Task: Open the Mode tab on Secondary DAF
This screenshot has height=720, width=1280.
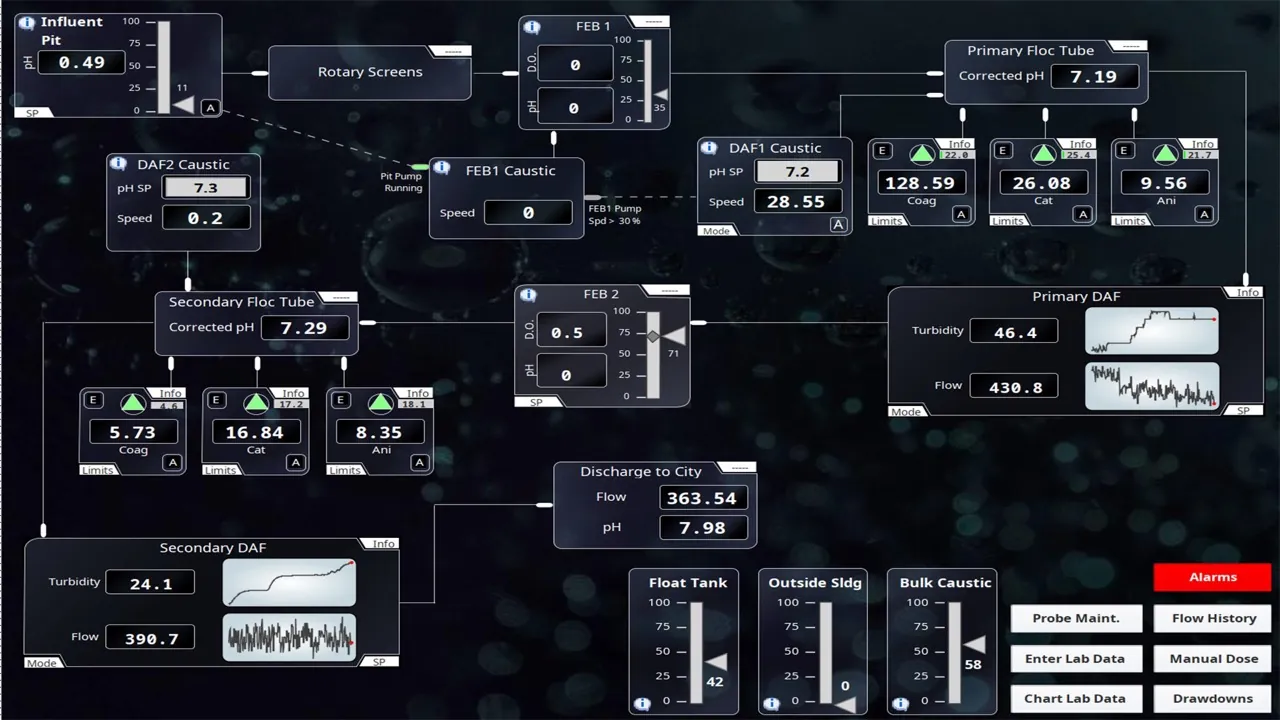Action: 42,663
